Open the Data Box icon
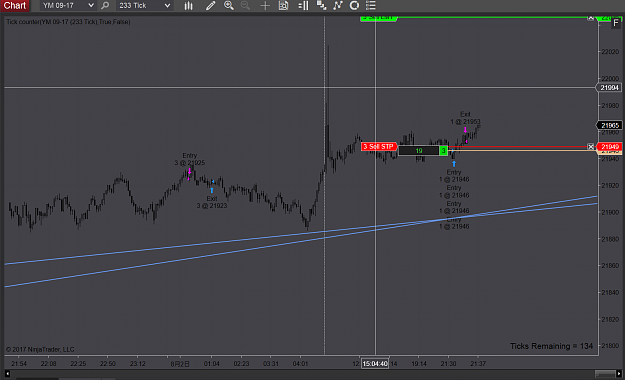 point(283,6)
